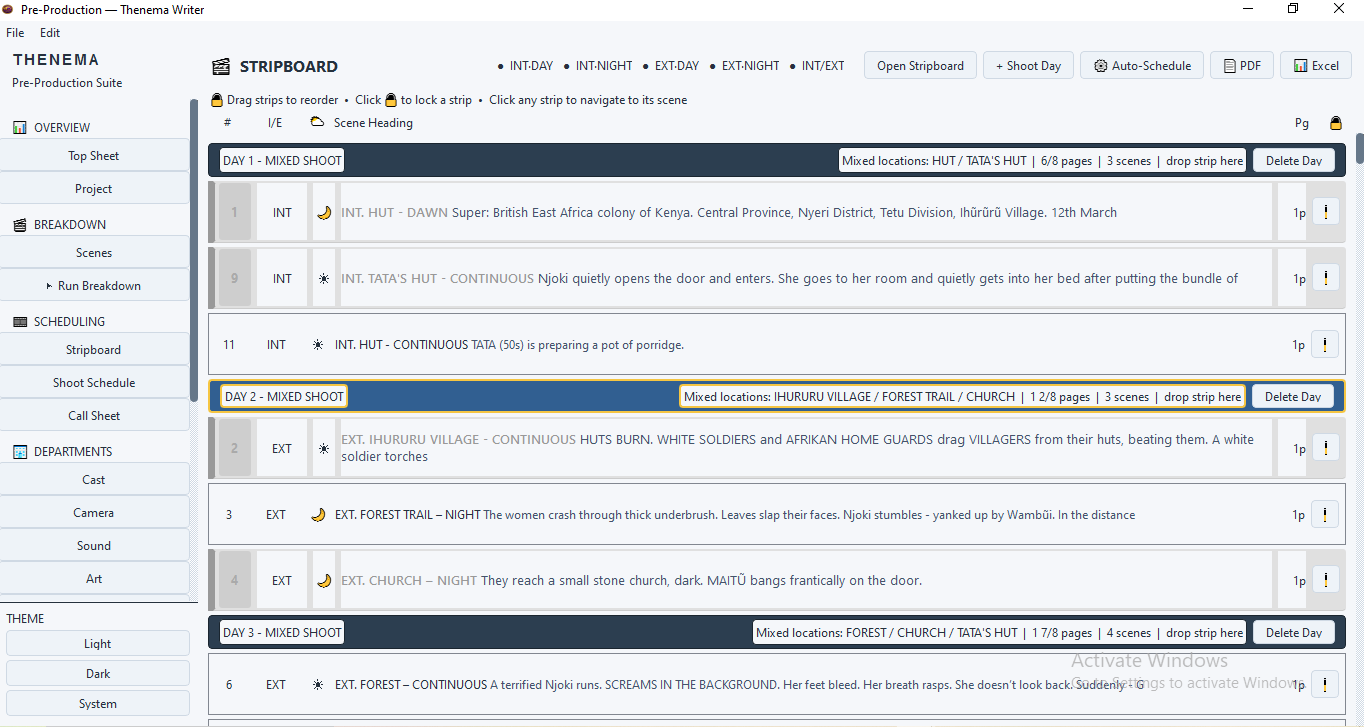The height and width of the screenshot is (727, 1364).
Task: Toggle lock on scene 3 FOREST TRAIL strip
Action: coord(1325,514)
